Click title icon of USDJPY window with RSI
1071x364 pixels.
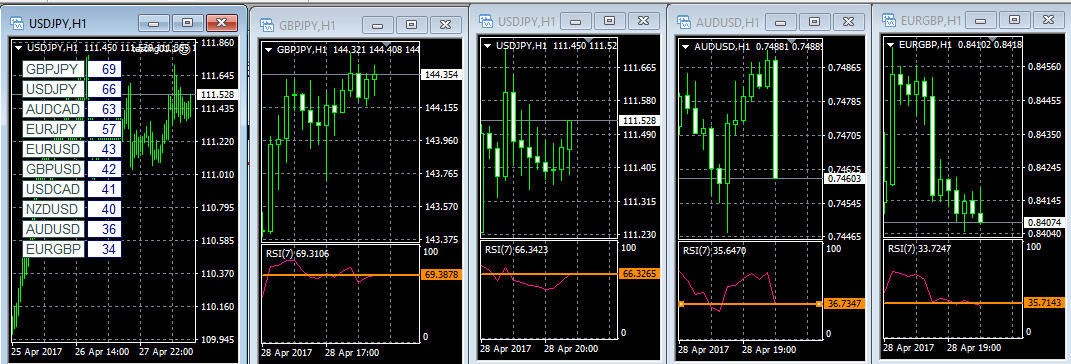486,21
